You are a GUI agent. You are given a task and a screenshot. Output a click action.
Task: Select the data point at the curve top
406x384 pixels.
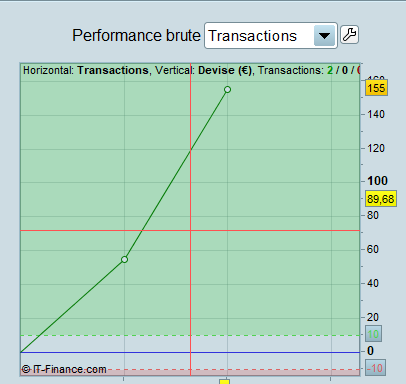pos(227,89)
